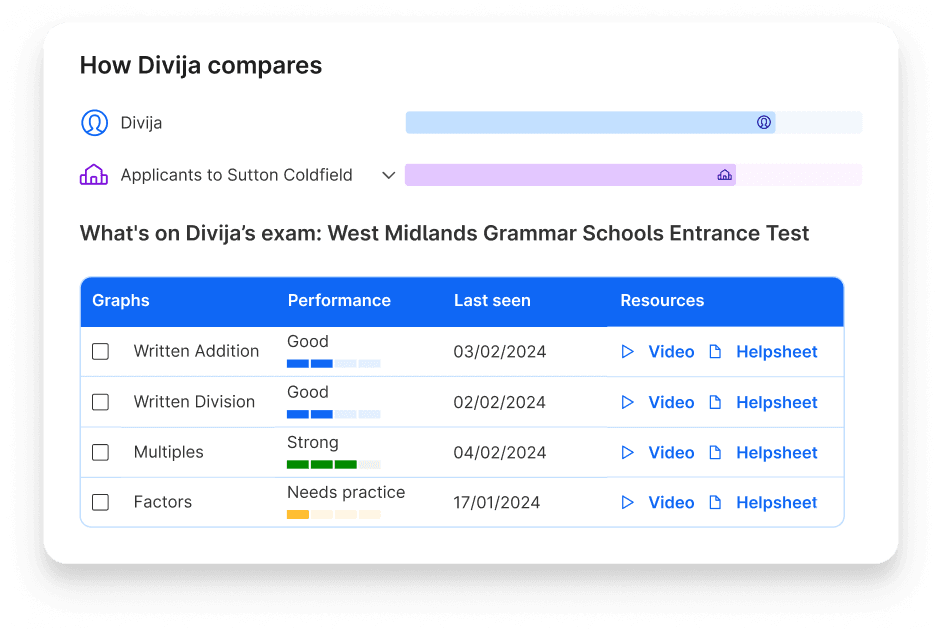Check the Multiples checkbox
Viewport: 942px width, 629px height.
click(x=100, y=452)
